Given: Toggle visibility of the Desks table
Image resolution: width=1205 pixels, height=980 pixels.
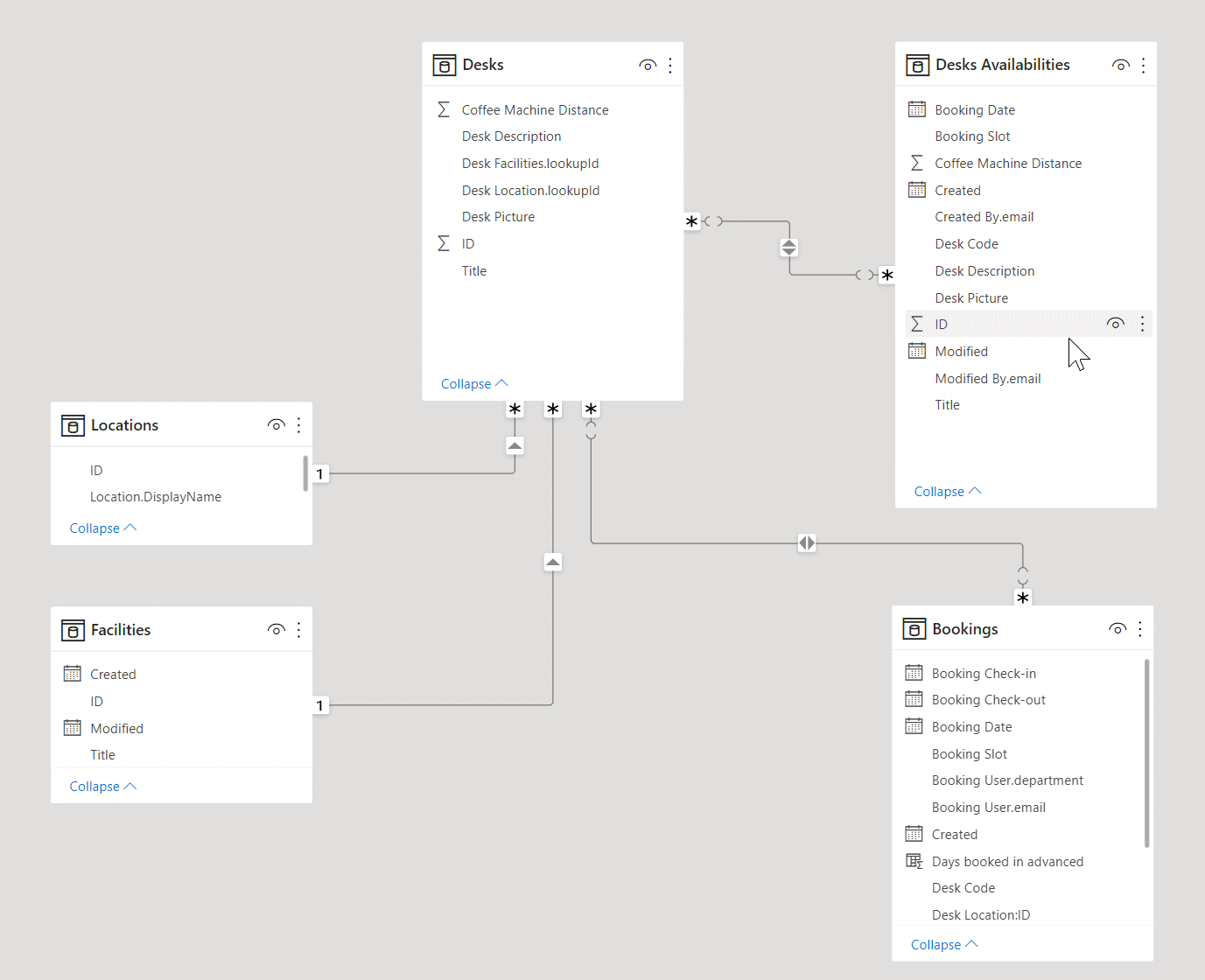Looking at the screenshot, I should click(648, 66).
